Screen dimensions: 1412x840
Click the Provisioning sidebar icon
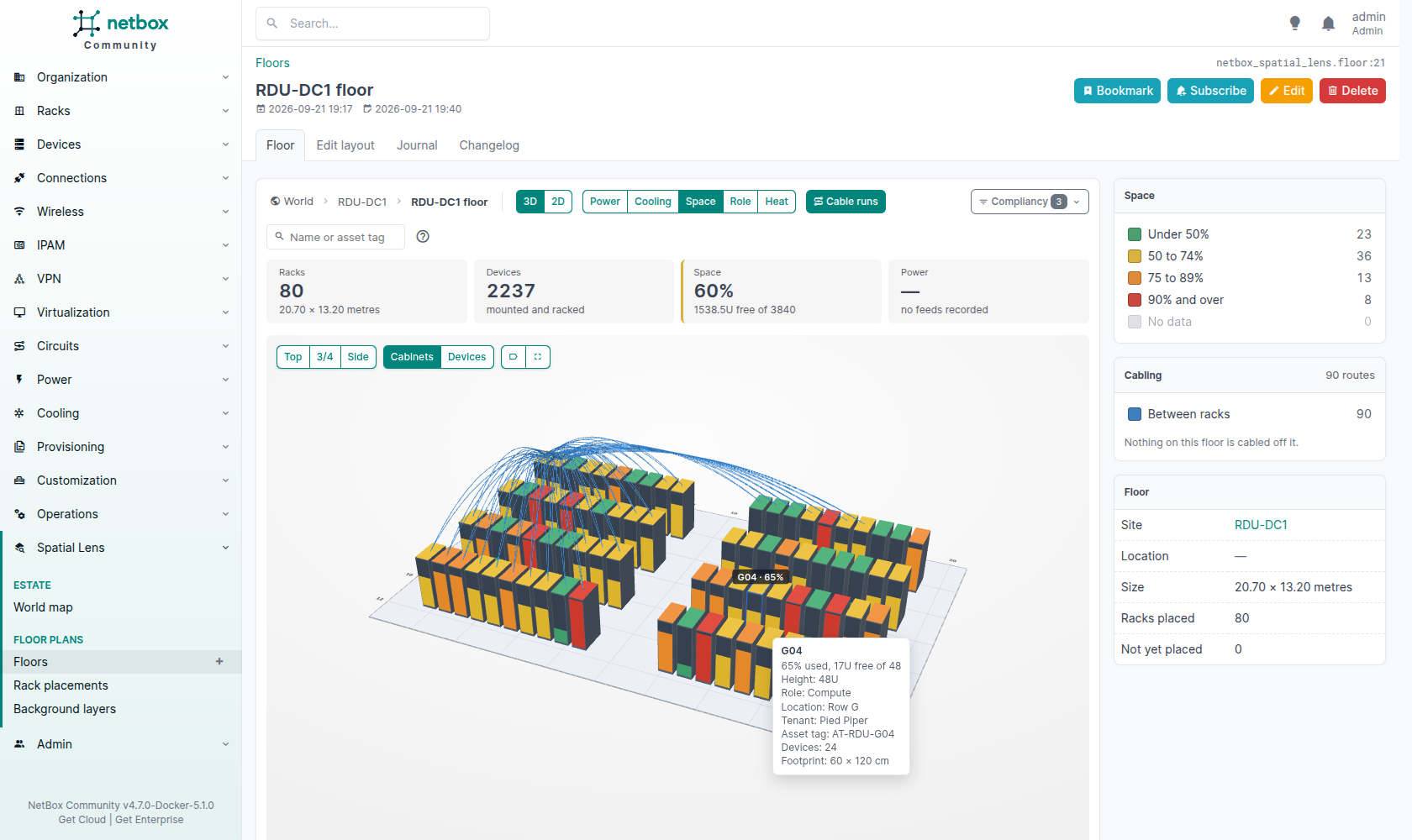[19, 447]
